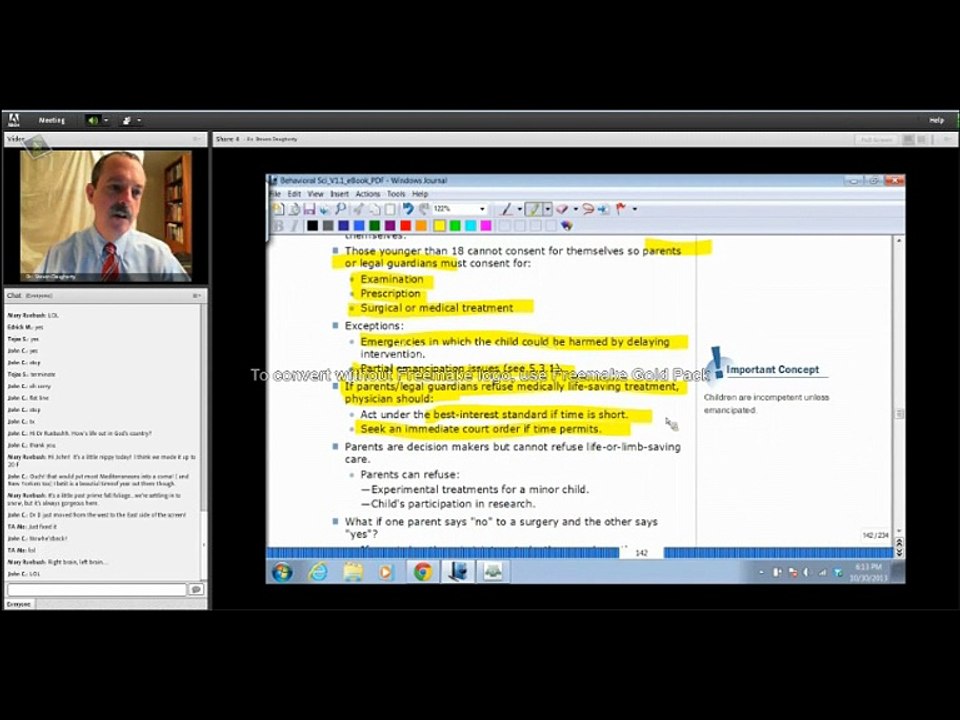The height and width of the screenshot is (720, 960).
Task: Click the Insert Space tool icon
Action: pyautogui.click(x=604, y=209)
